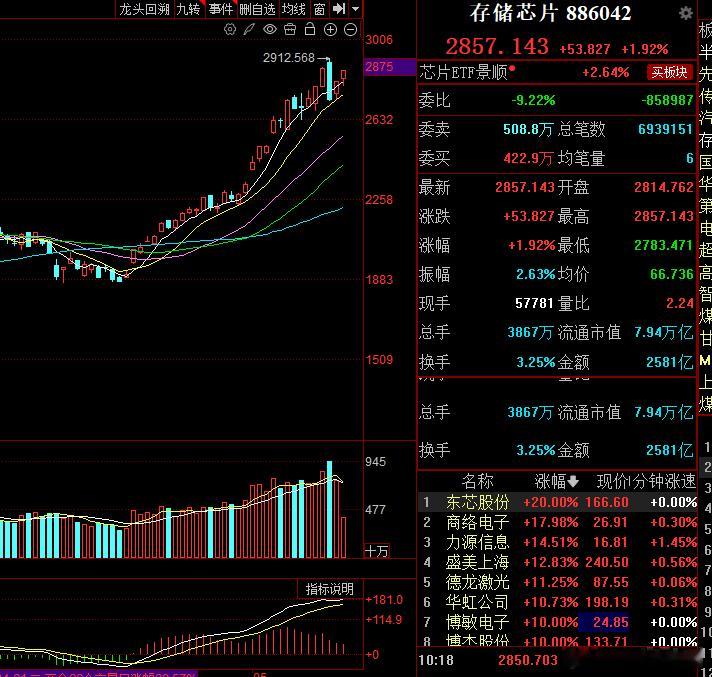Open the 芯片ETF景顺 link

click(463, 72)
